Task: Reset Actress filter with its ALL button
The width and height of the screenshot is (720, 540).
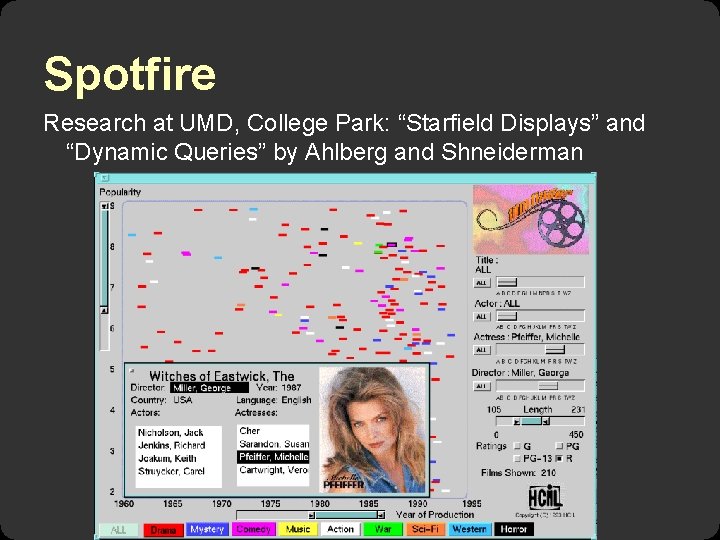Action: tap(482, 350)
